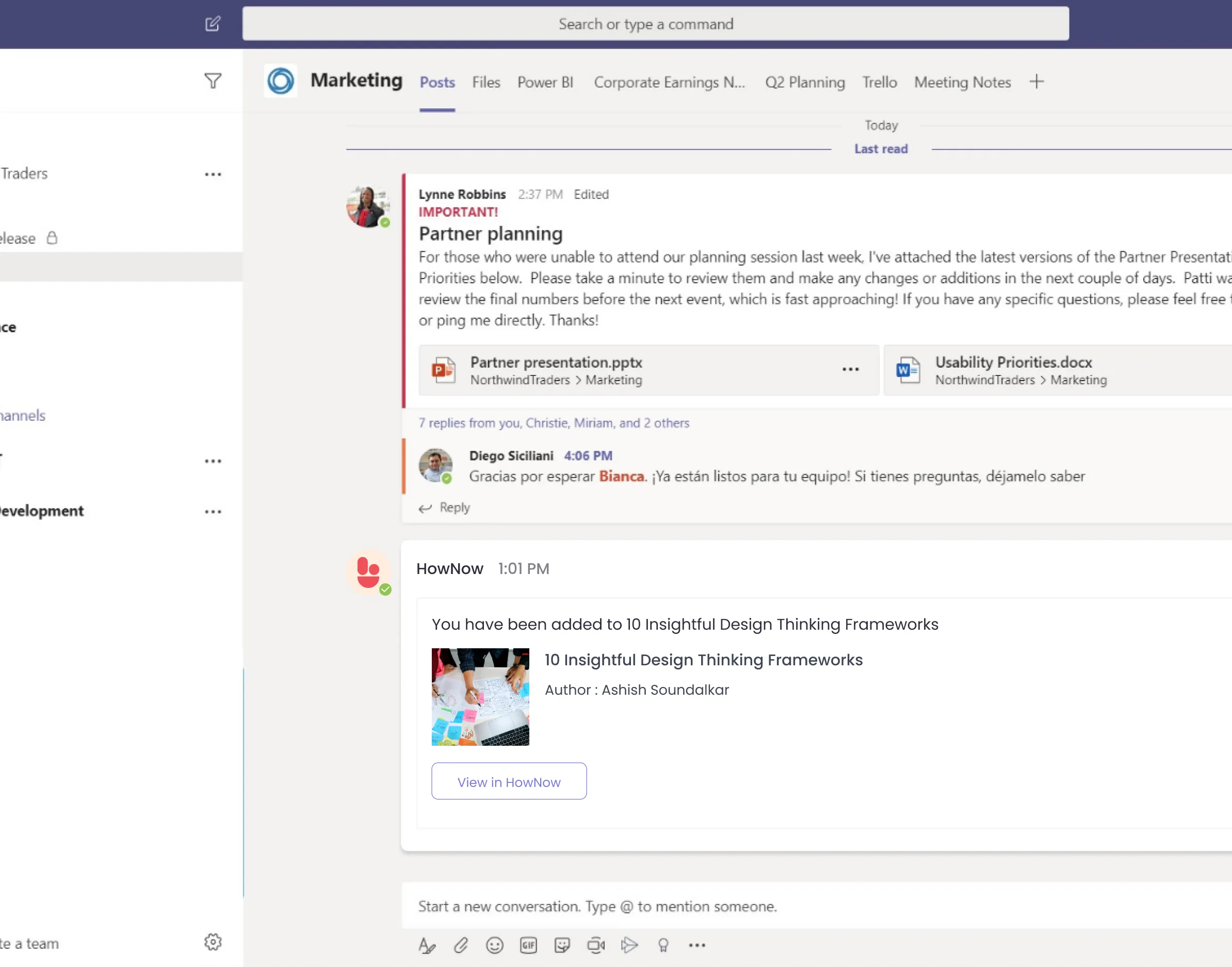Switch to the Files tab
1232x967 pixels.
(x=486, y=82)
